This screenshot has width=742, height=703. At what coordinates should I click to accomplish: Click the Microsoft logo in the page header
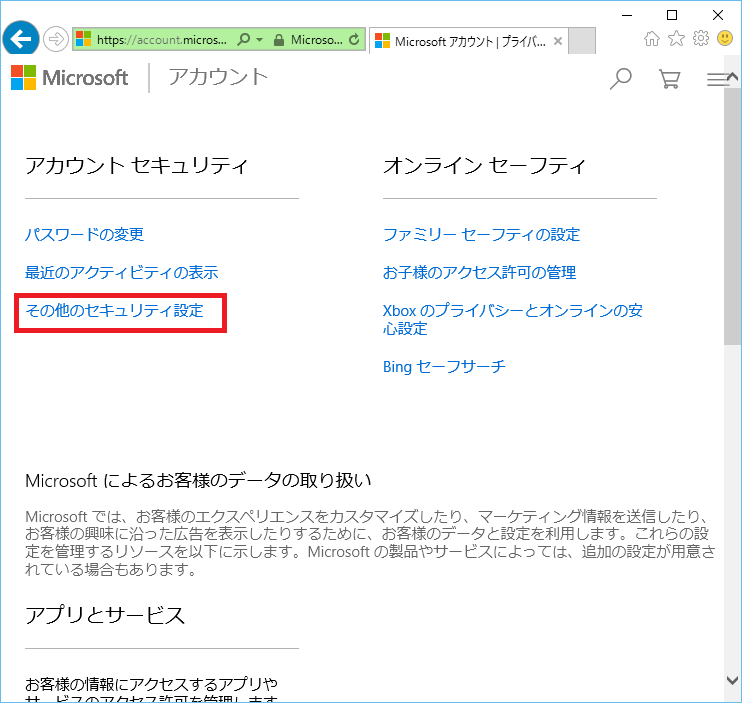[70, 78]
